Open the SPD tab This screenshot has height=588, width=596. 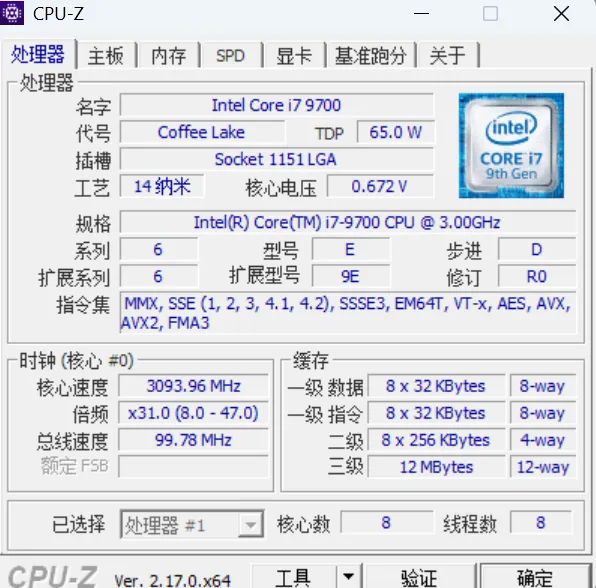pos(230,55)
